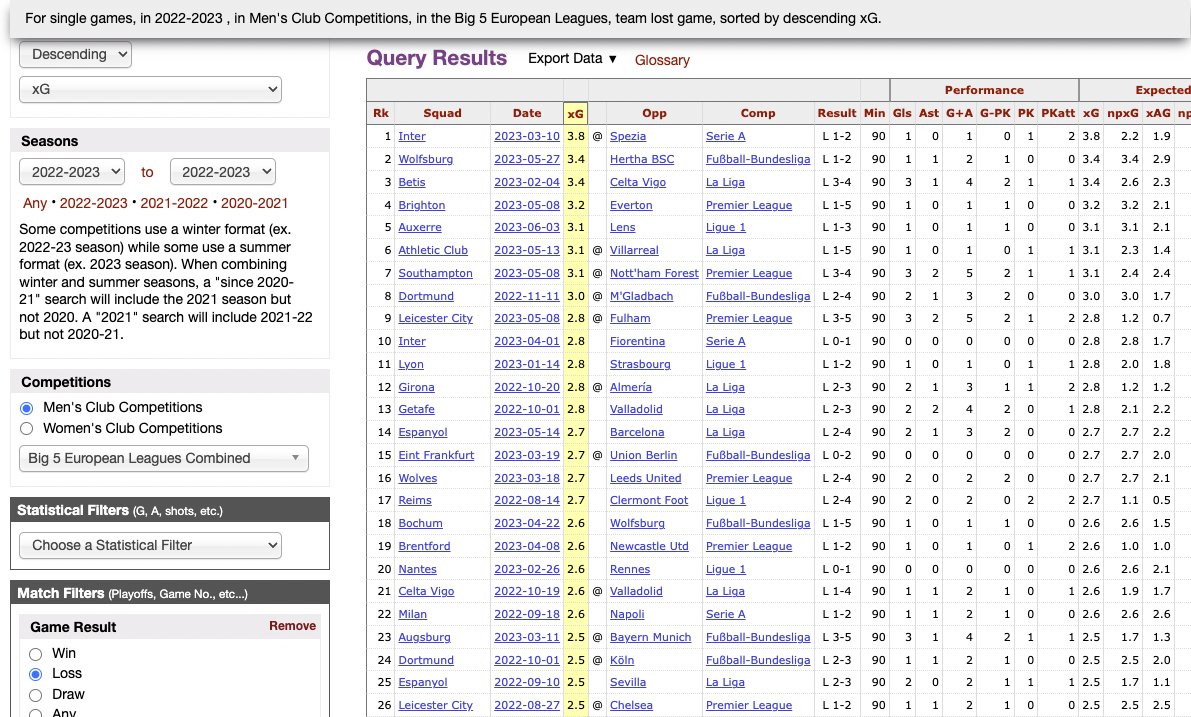1191x717 pixels.
Task: Sort table by PKatt column header
Action: click(x=1058, y=113)
